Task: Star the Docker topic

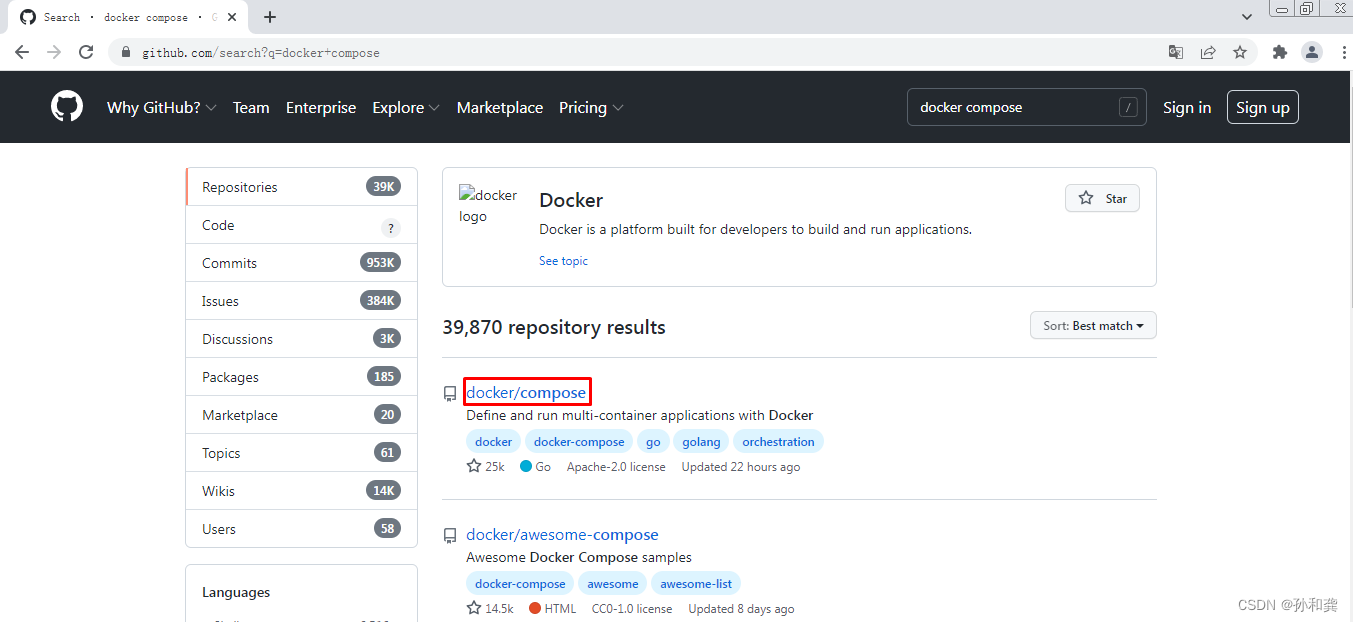Action: click(x=1102, y=198)
